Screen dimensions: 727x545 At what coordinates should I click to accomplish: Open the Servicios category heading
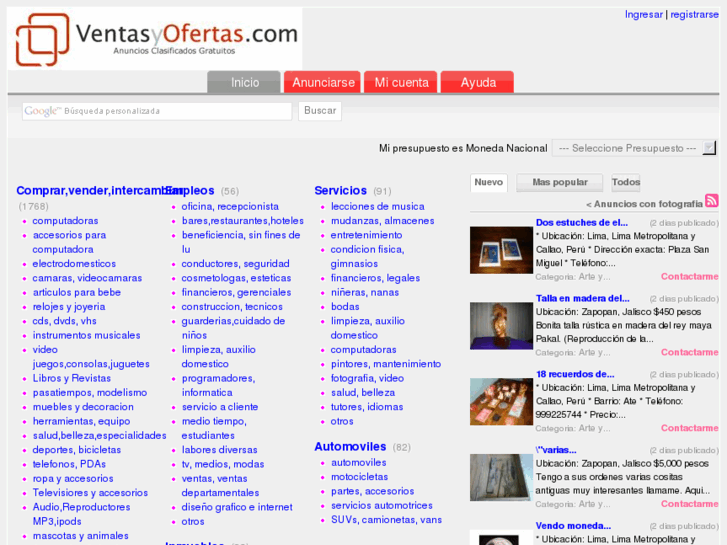click(340, 191)
